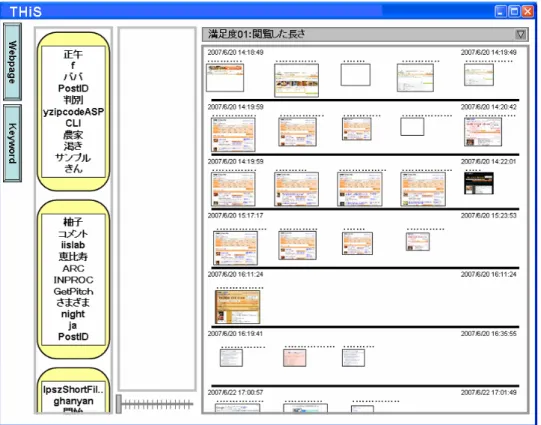Select keyword サンプル
541x425 pixels.
(x=73, y=158)
